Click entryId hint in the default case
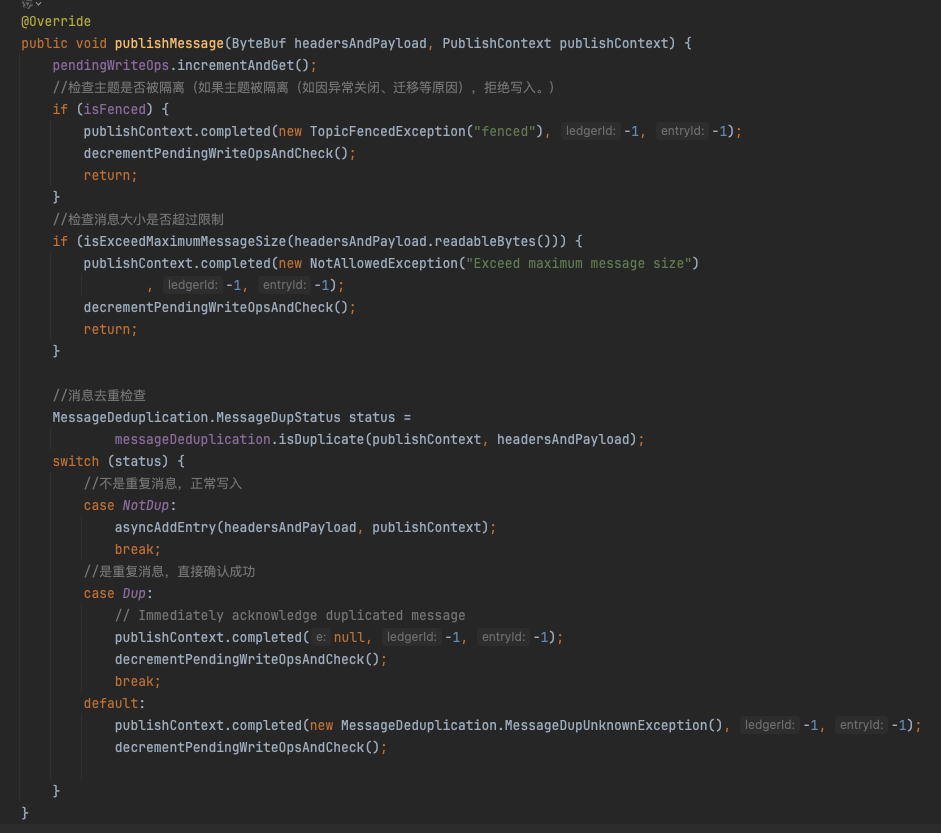941x833 pixels. click(x=861, y=725)
